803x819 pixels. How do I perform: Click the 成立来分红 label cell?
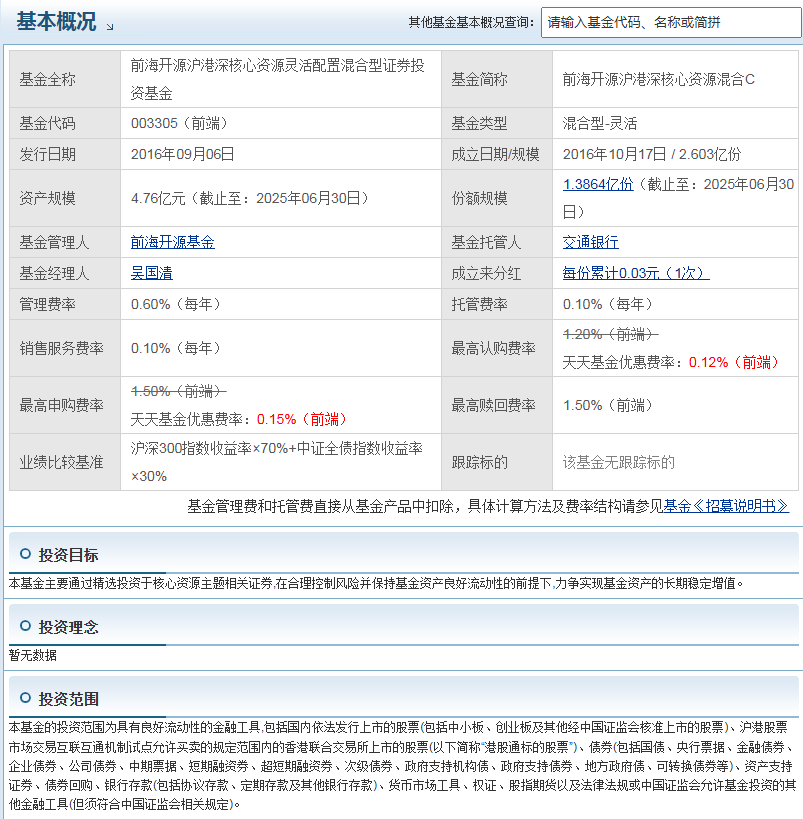tap(497, 273)
